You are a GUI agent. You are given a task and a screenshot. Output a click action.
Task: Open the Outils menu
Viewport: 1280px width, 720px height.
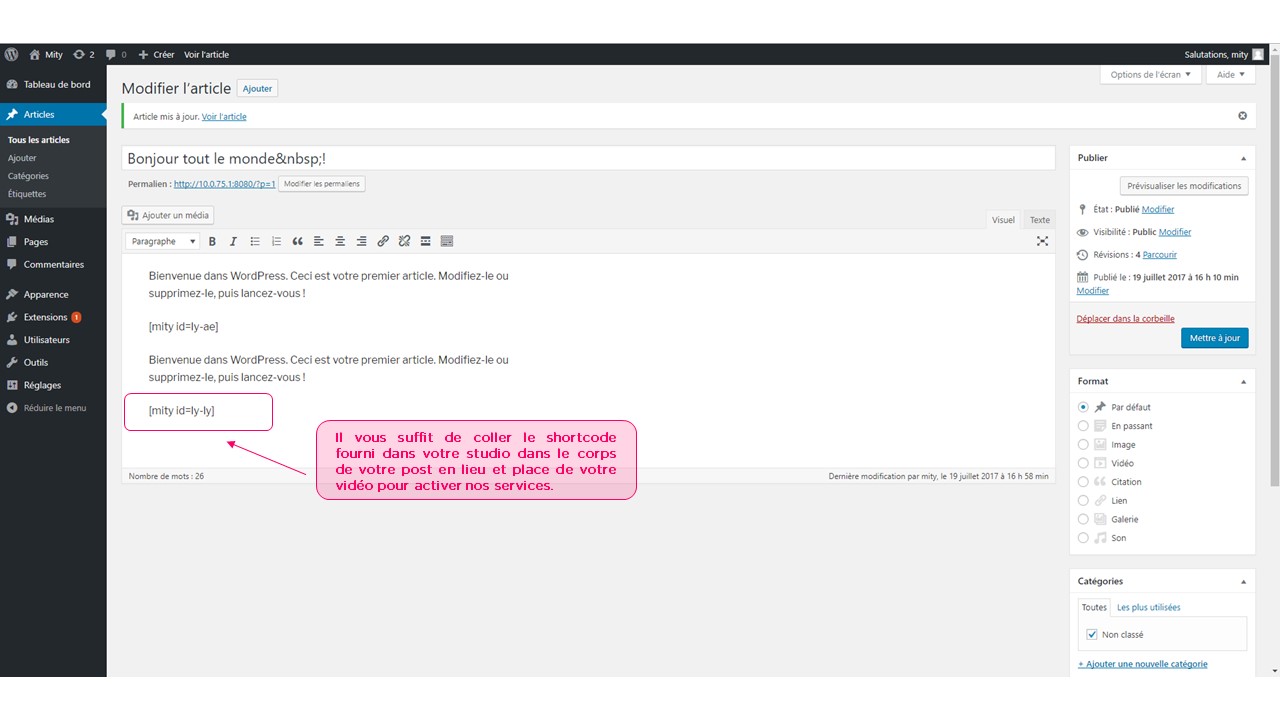pos(53,363)
